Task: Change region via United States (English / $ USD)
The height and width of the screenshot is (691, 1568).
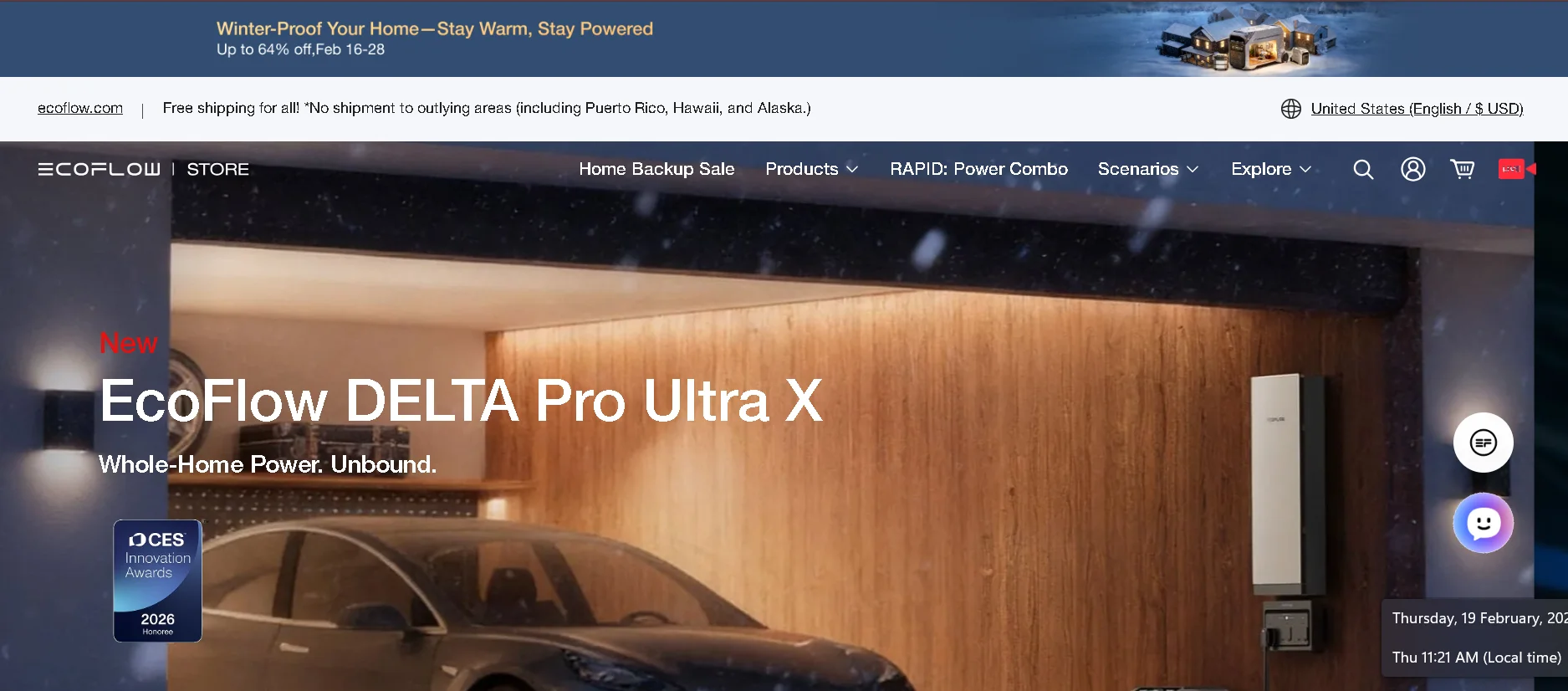Action: [1417, 109]
